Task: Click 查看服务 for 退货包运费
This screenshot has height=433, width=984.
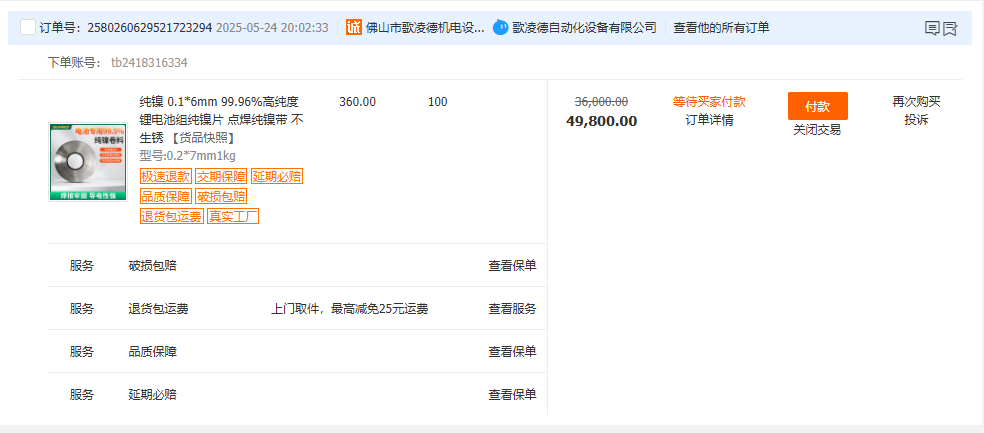Action: (x=513, y=309)
